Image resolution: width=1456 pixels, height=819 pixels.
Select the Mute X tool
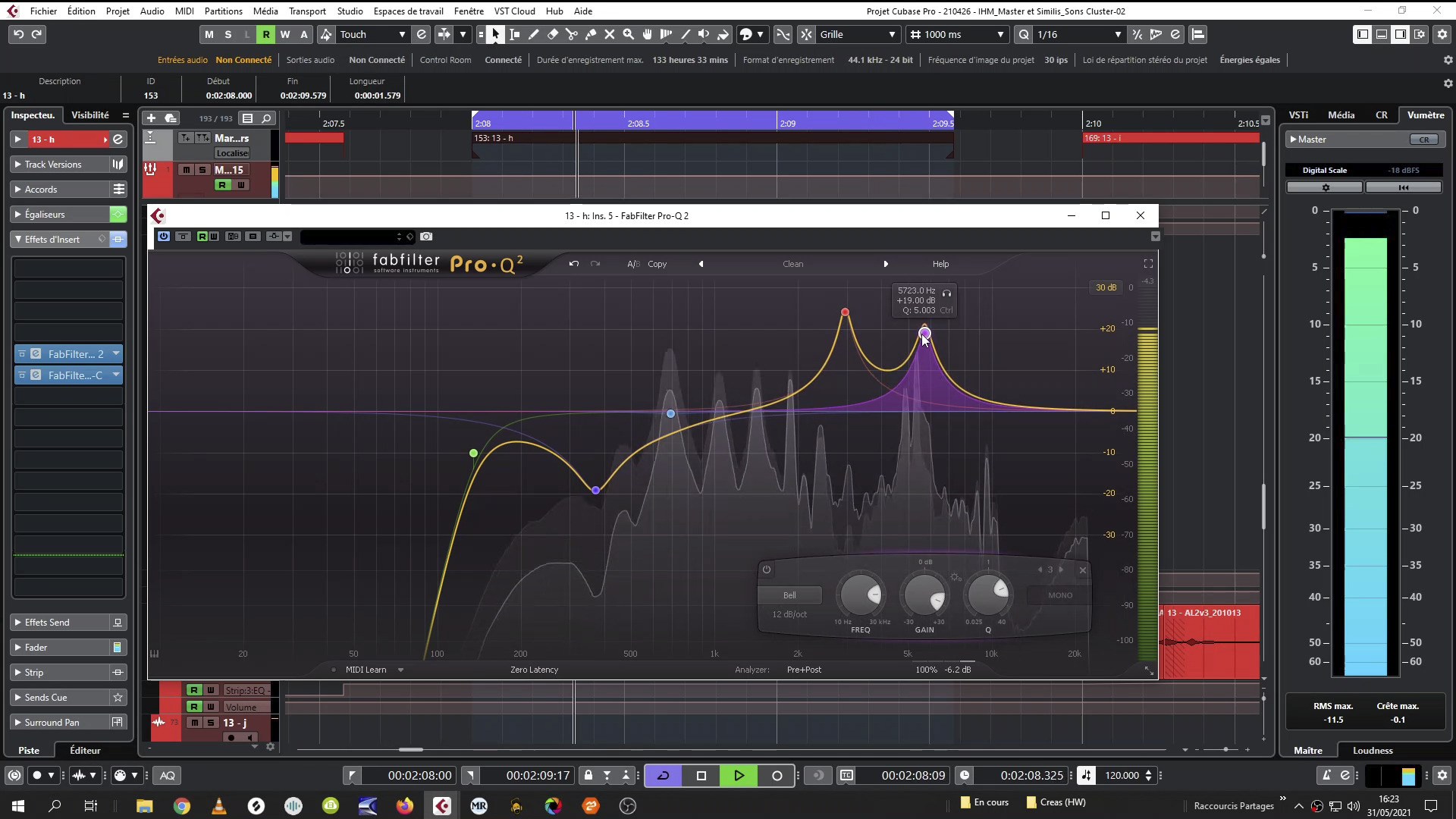(610, 34)
